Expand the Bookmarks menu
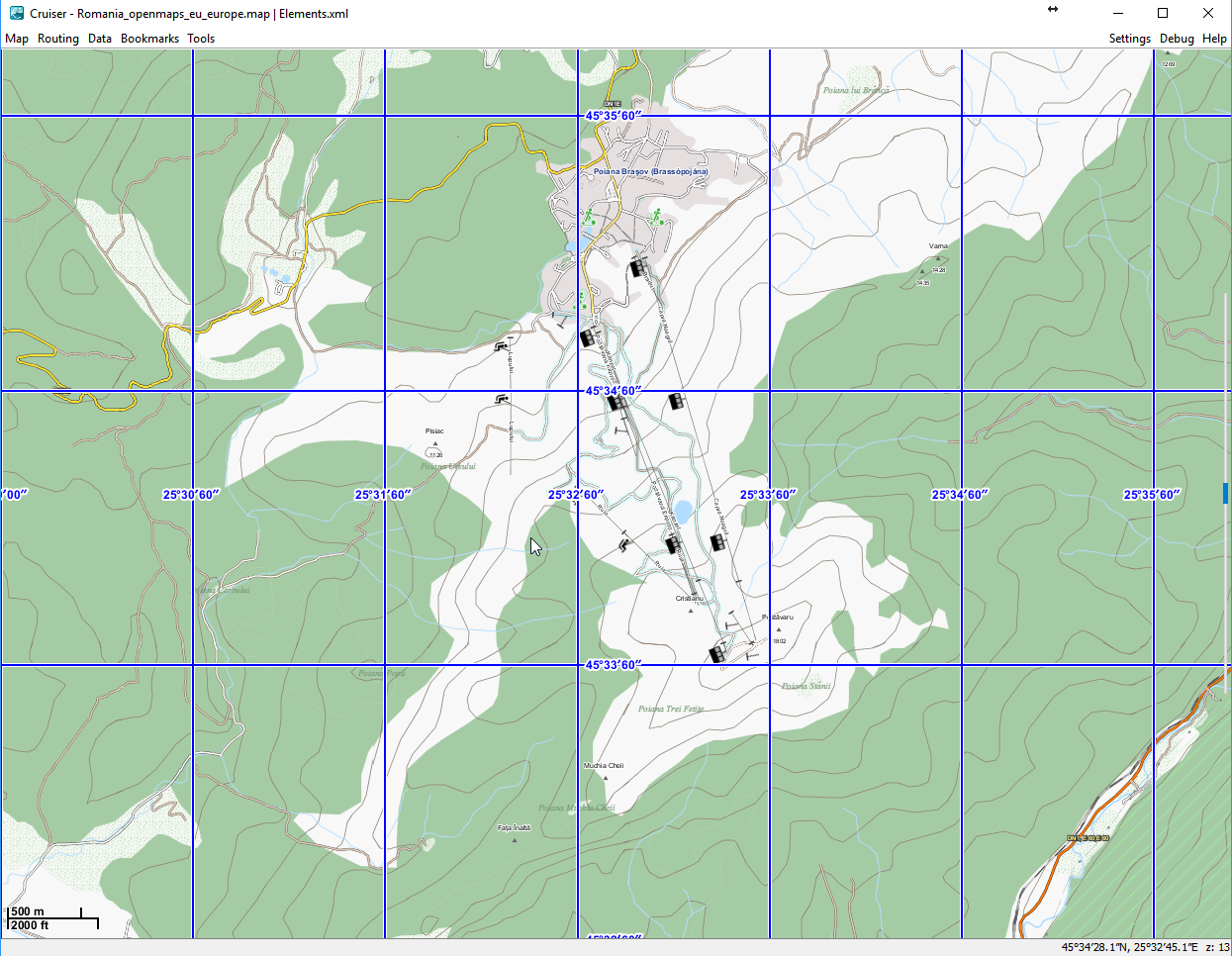The height and width of the screenshot is (956, 1232). point(149,39)
